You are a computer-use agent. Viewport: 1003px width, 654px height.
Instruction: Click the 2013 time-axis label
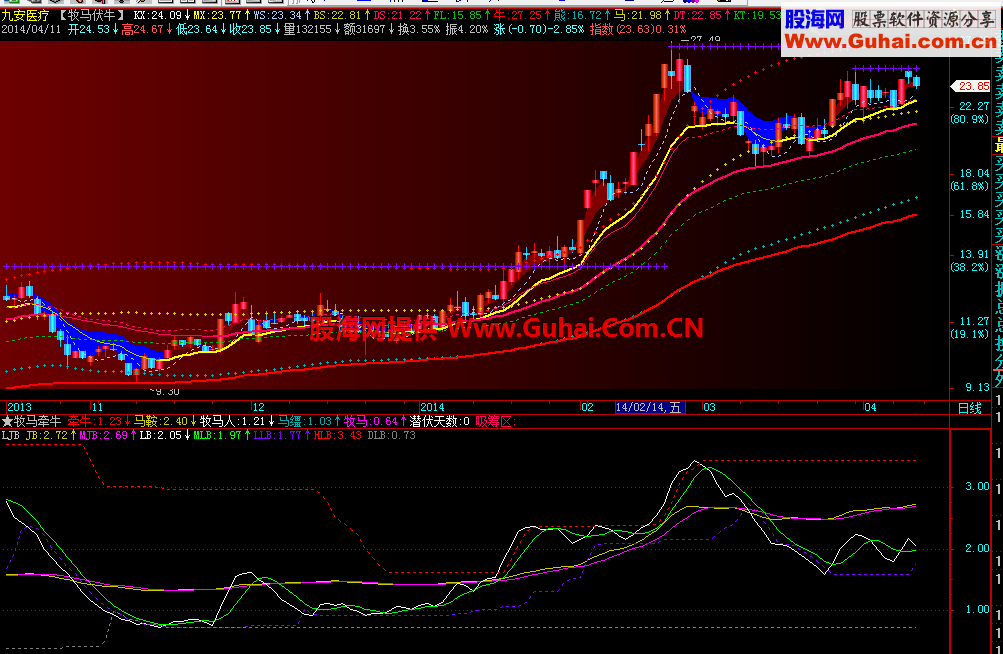coord(19,408)
